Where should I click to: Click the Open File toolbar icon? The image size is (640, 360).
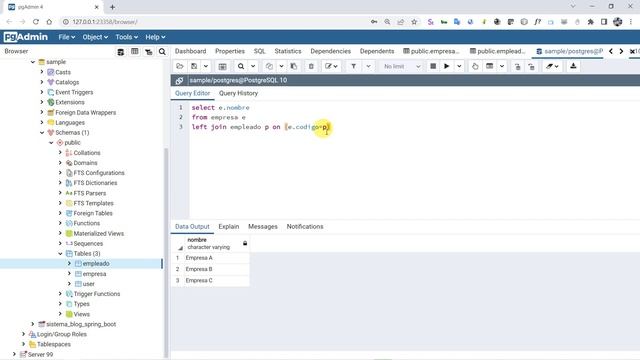coord(180,66)
